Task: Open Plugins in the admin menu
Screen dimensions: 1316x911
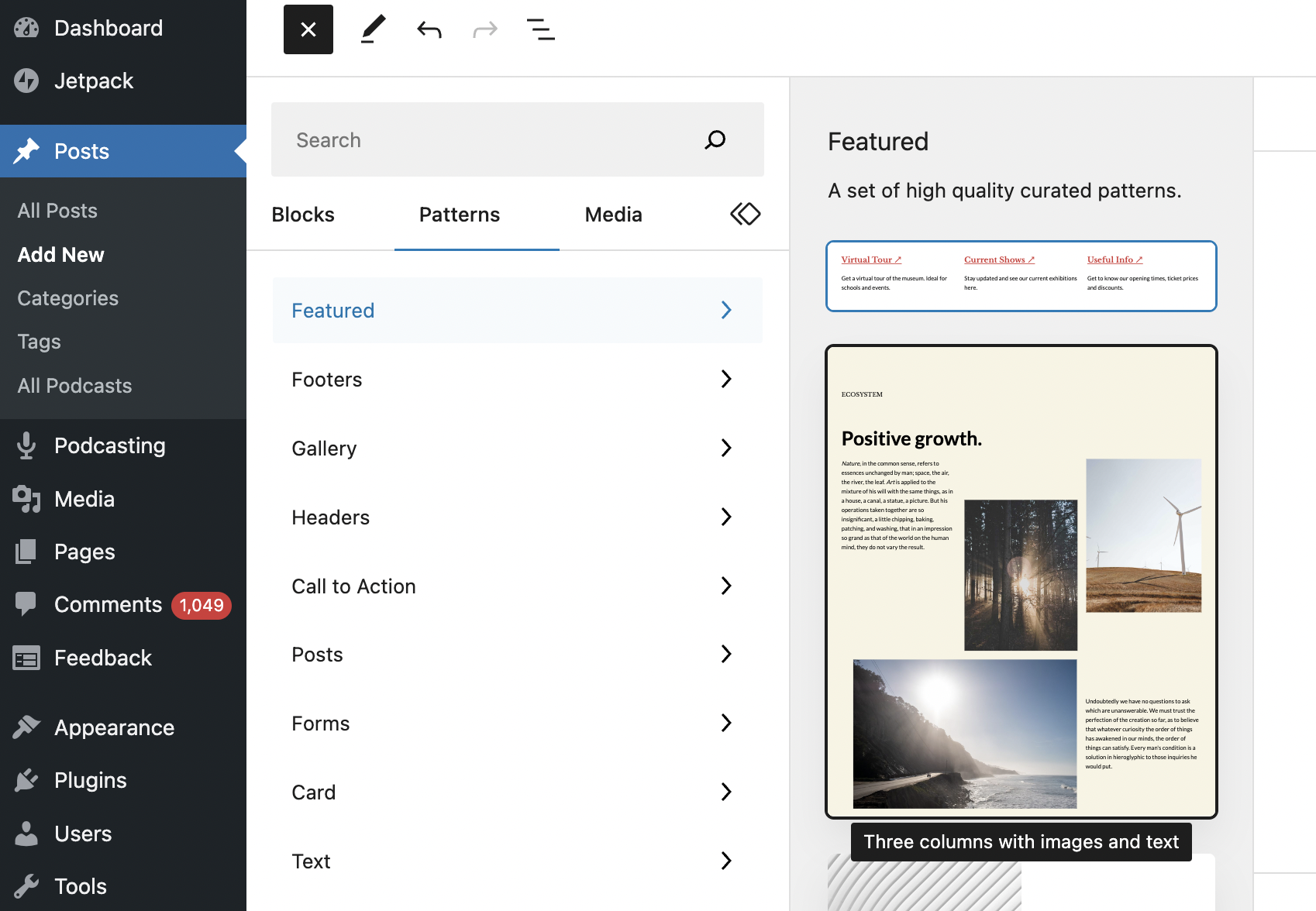Action: (x=90, y=780)
